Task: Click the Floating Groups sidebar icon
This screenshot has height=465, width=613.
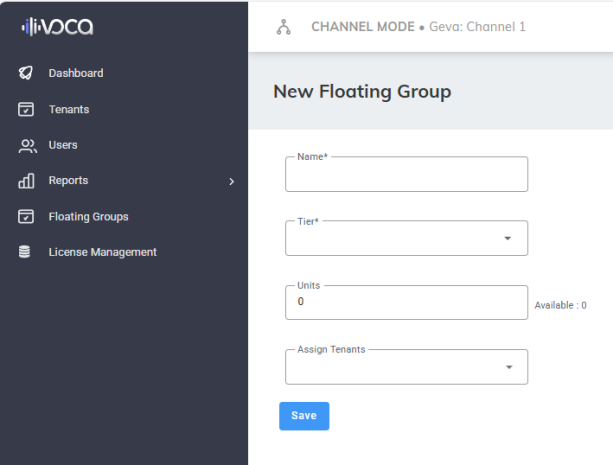Action: click(x=27, y=216)
